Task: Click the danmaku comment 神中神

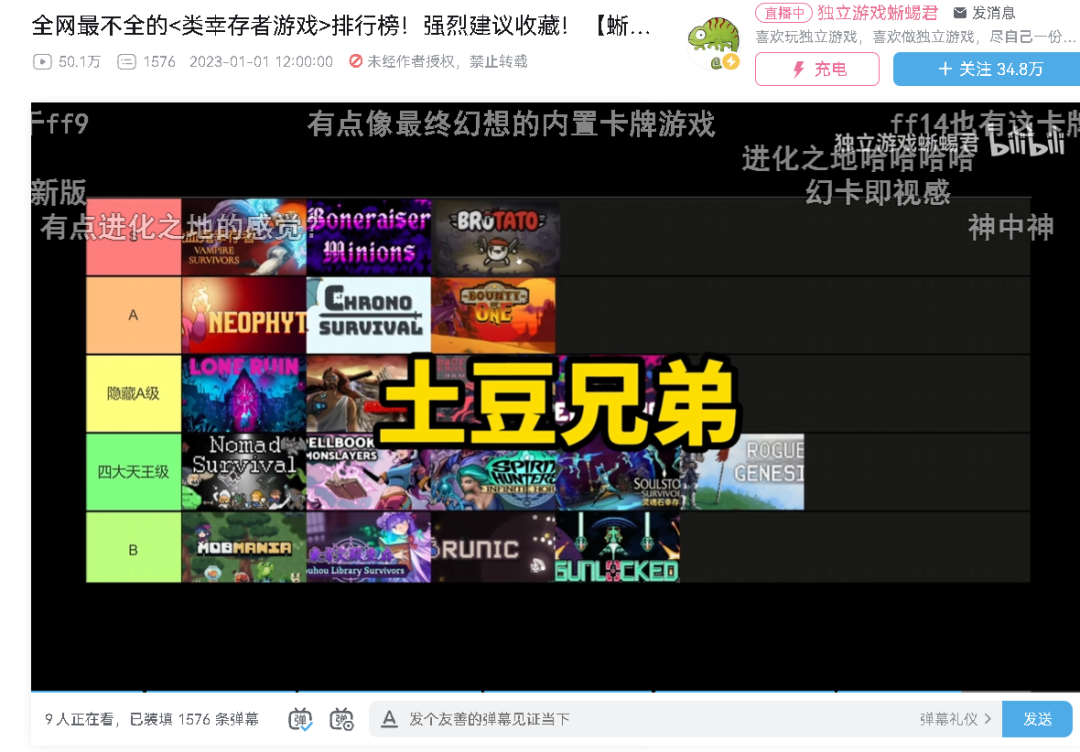Action: pyautogui.click(x=1010, y=227)
